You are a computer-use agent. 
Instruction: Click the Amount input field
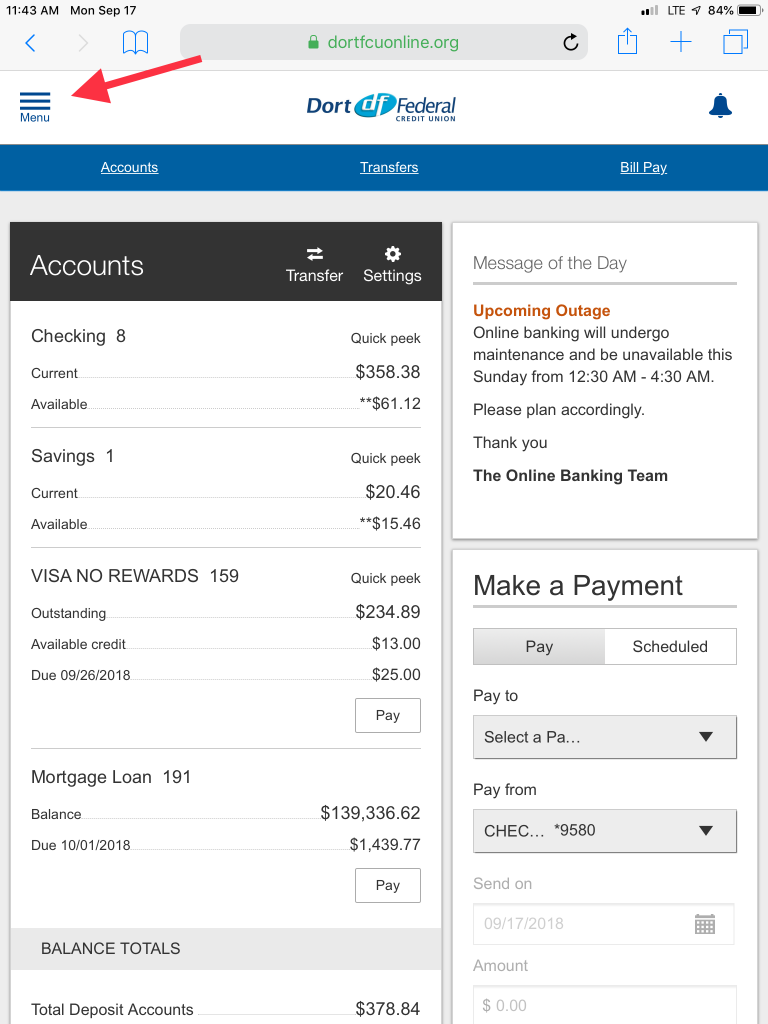[604, 1005]
